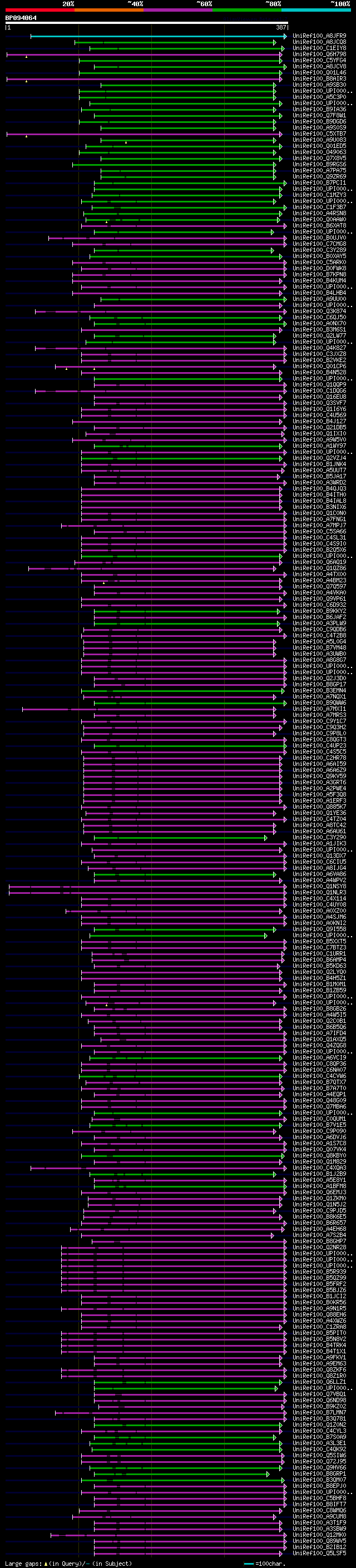356x1568 pixels.
Task: Choose the UniRef100_C5XTB7 entry
Action: click(319, 134)
